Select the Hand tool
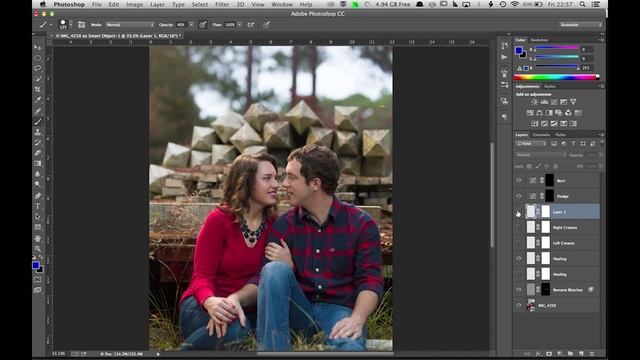This screenshot has width=640, height=360. pyautogui.click(x=38, y=238)
